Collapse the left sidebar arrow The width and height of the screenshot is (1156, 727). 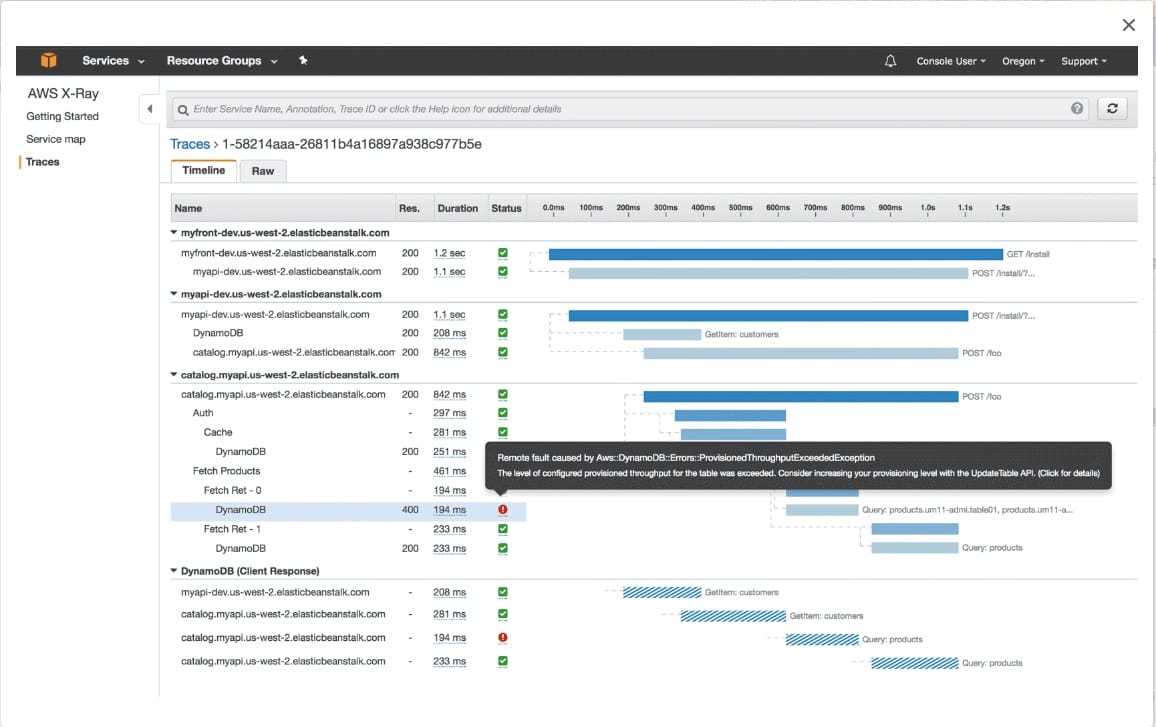point(149,109)
